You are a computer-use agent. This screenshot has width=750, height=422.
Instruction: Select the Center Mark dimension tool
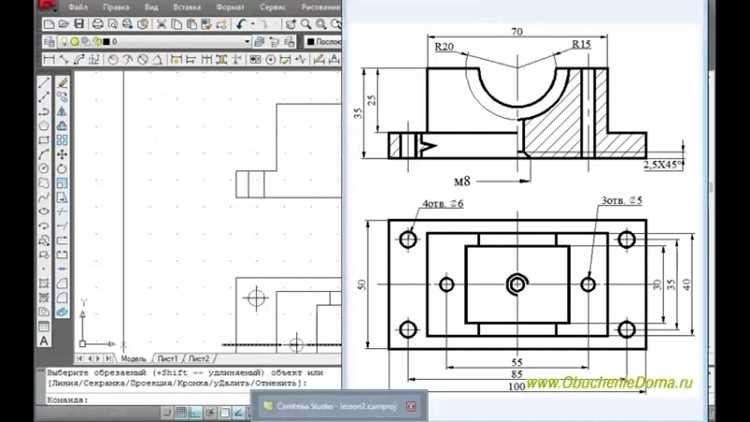(x=271, y=60)
